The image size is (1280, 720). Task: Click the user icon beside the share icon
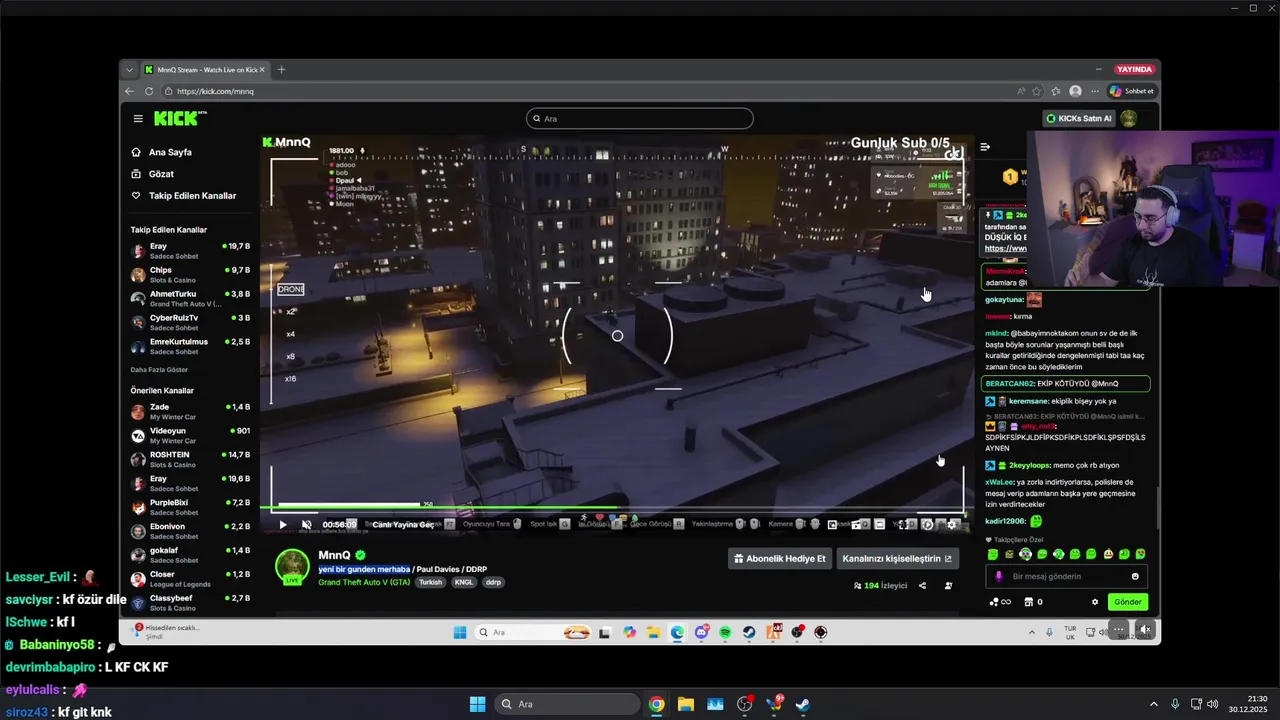point(948,586)
